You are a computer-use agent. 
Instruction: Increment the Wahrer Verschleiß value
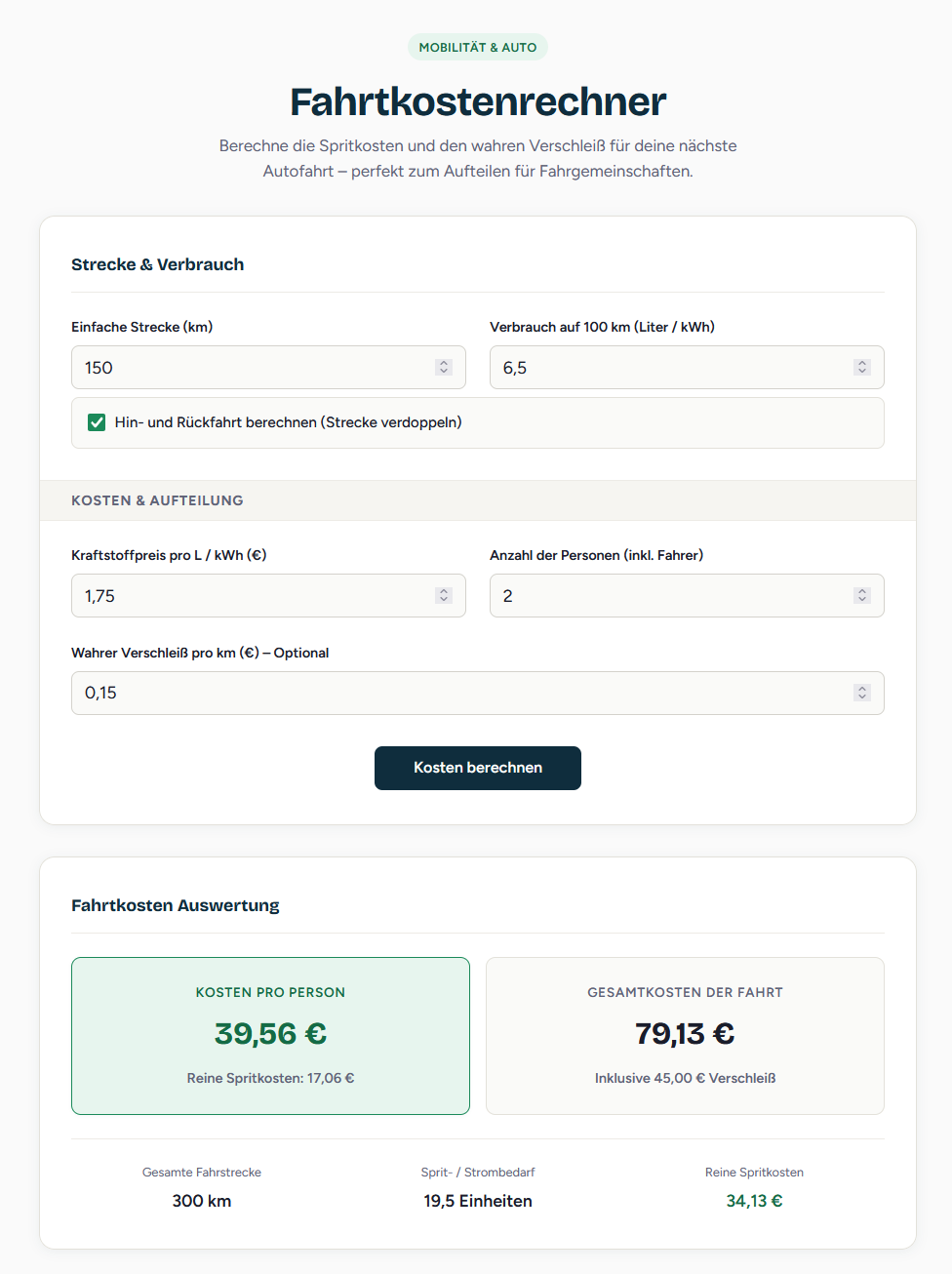(x=862, y=688)
